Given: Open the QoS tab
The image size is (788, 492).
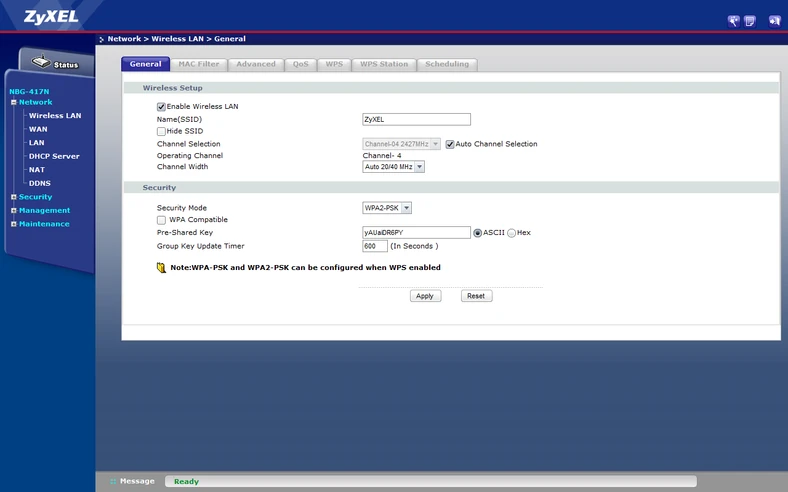Looking at the screenshot, I should 301,64.
